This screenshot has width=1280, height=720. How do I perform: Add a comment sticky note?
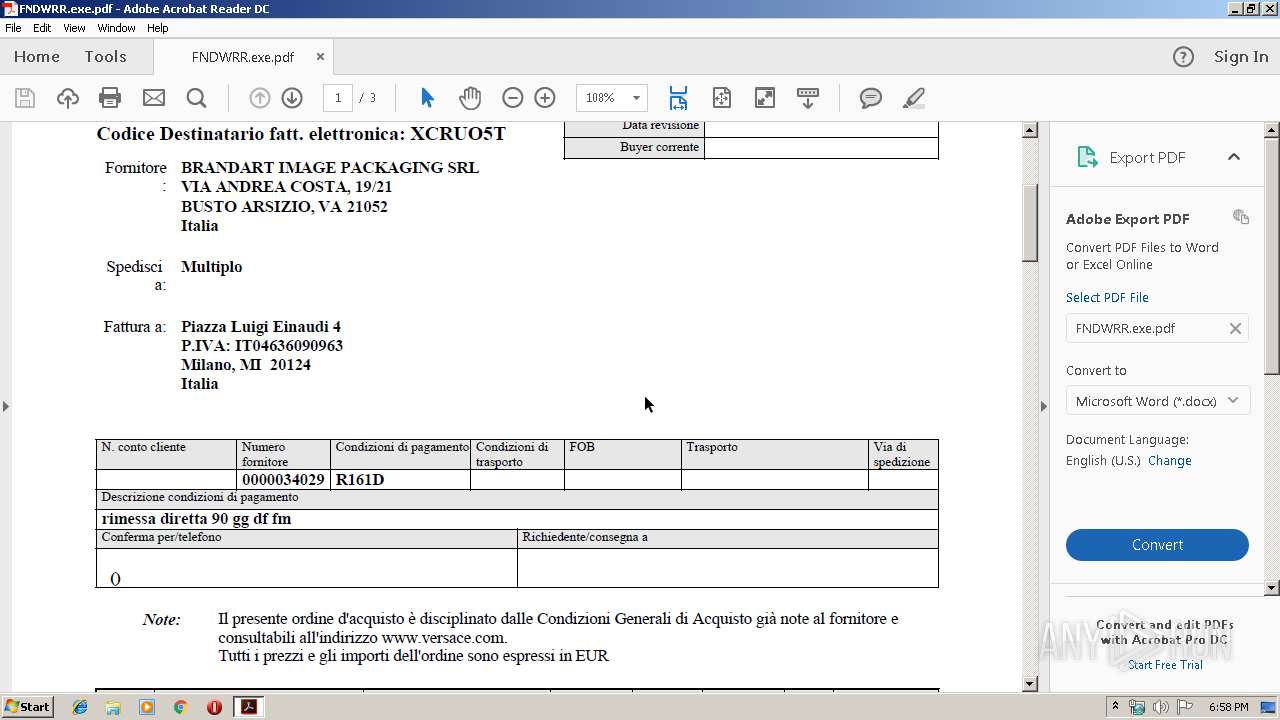(x=871, y=98)
